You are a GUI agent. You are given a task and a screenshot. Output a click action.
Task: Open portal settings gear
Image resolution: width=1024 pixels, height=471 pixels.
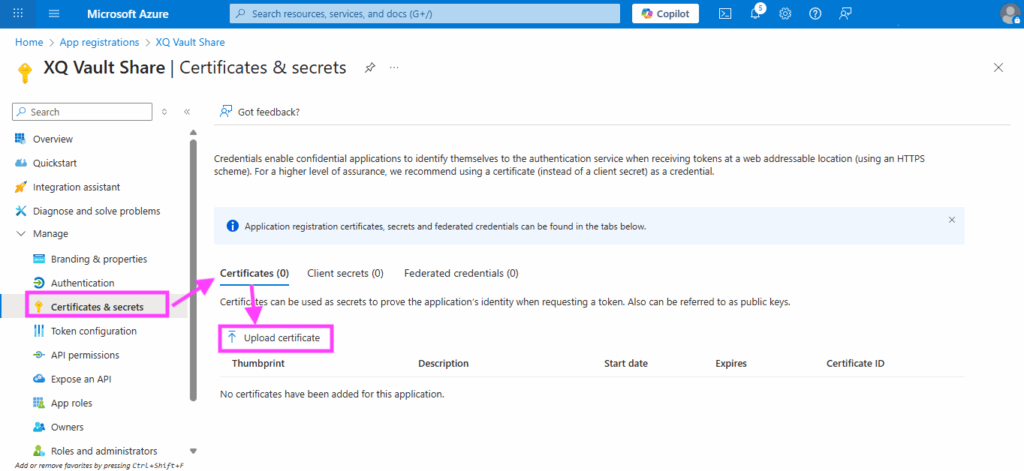click(786, 13)
